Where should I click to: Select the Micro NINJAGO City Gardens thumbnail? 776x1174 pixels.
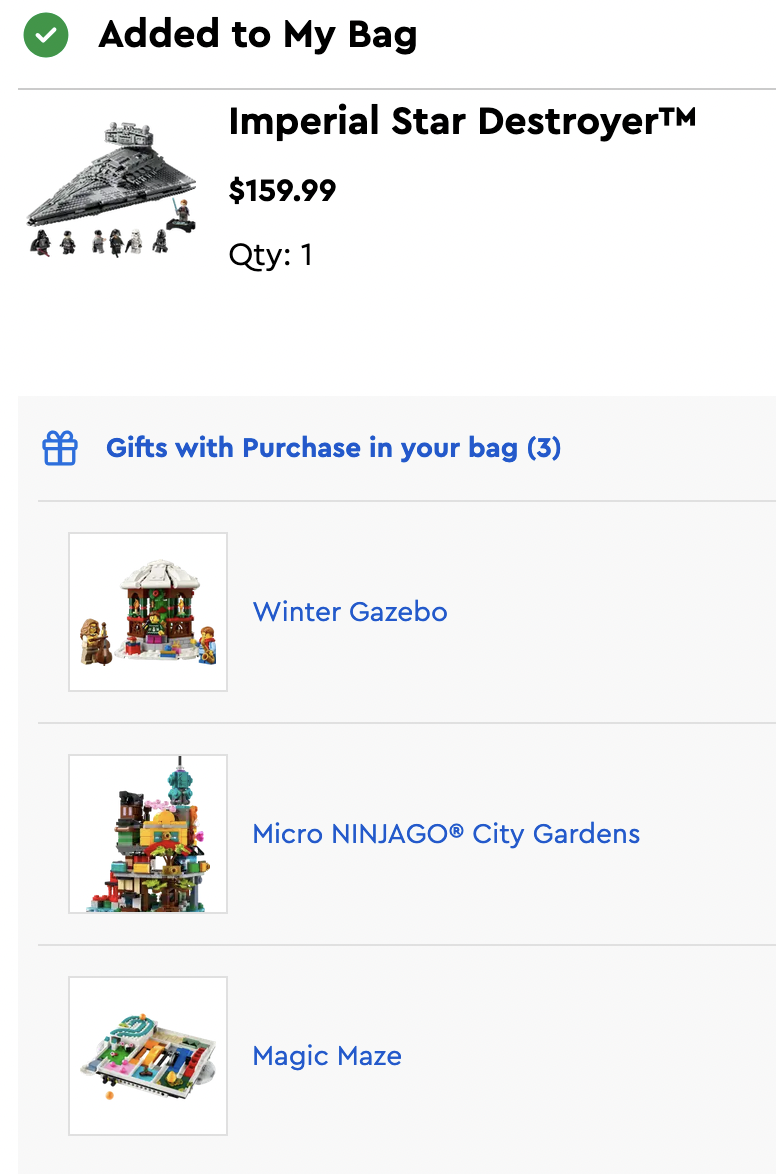pyautogui.click(x=148, y=834)
